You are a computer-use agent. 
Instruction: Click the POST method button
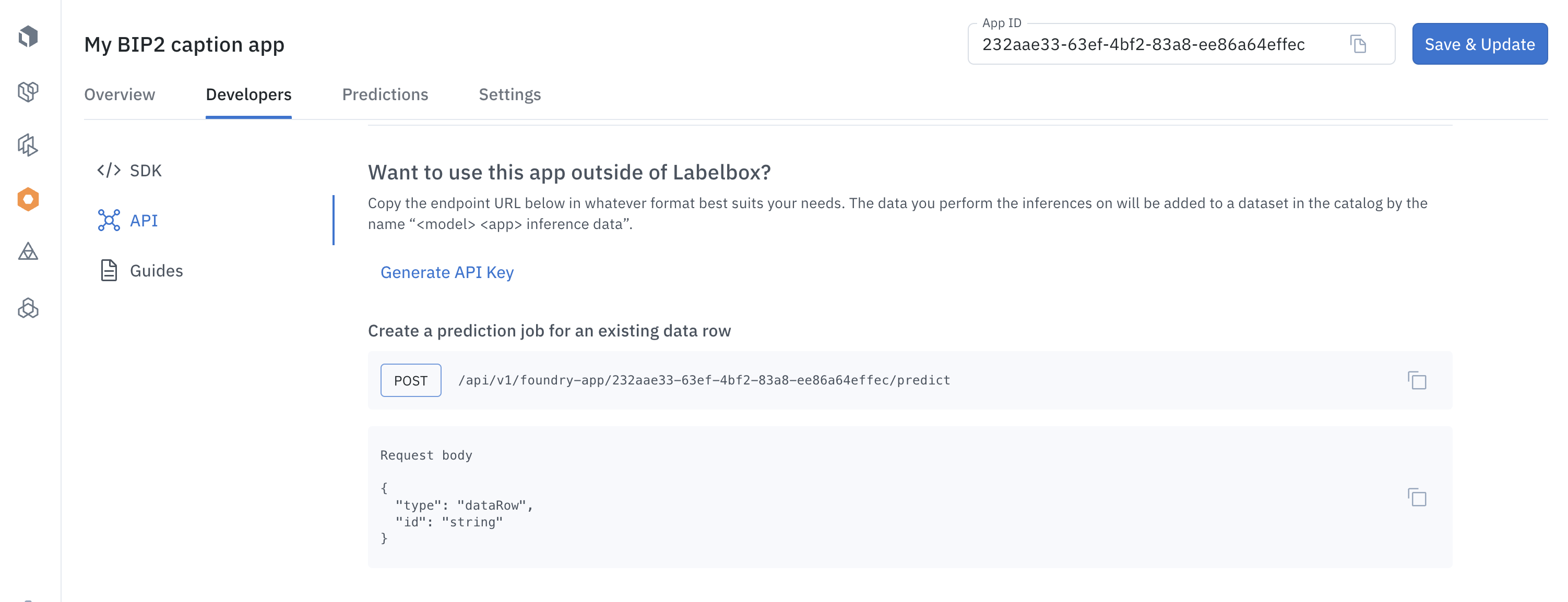click(x=411, y=381)
